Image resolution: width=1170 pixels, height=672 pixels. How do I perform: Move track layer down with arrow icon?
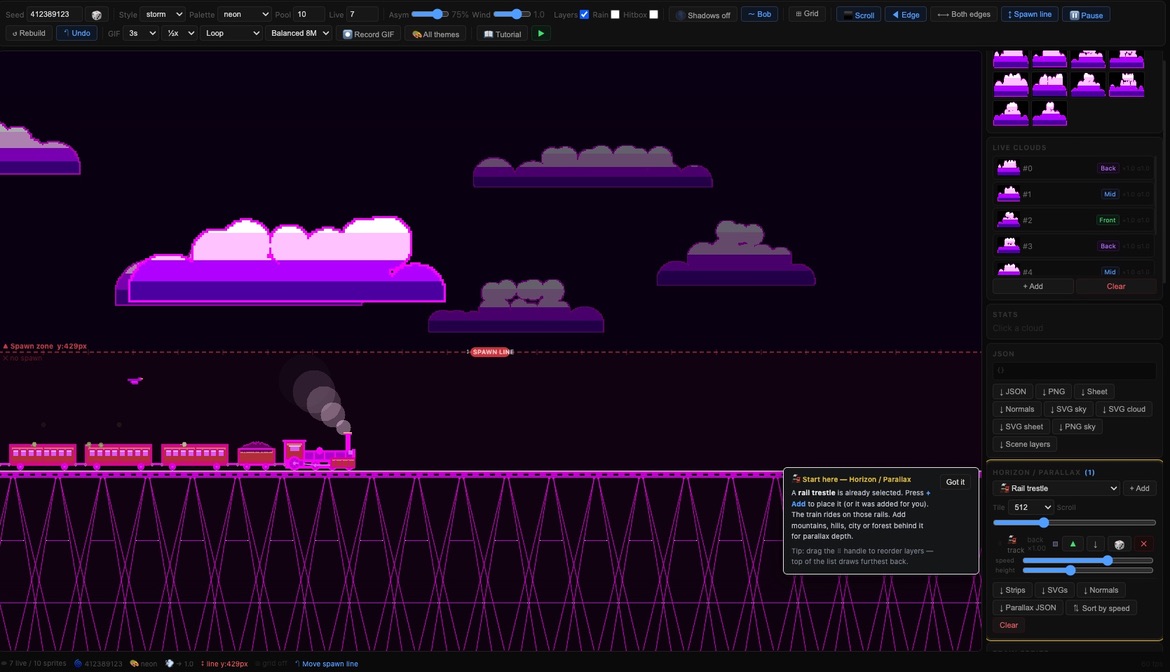click(1095, 544)
